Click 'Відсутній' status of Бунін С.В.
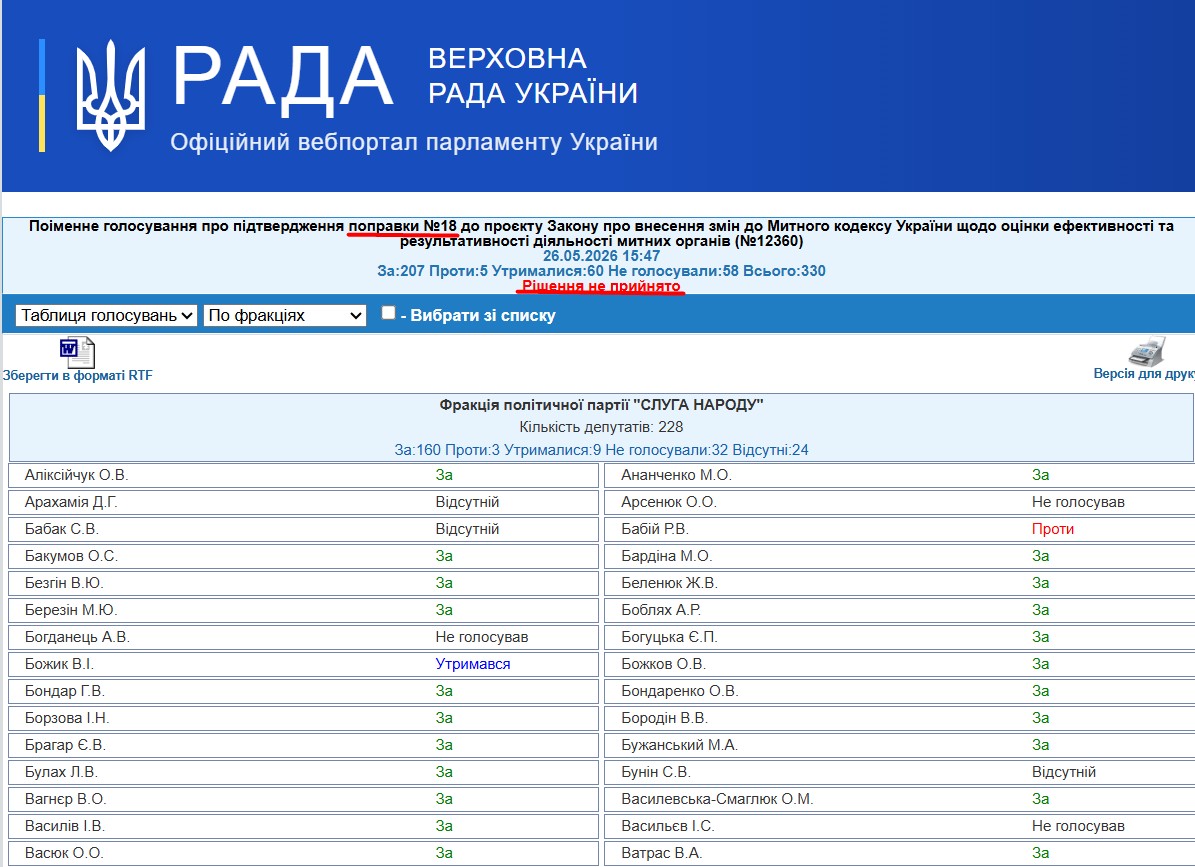 point(1063,772)
